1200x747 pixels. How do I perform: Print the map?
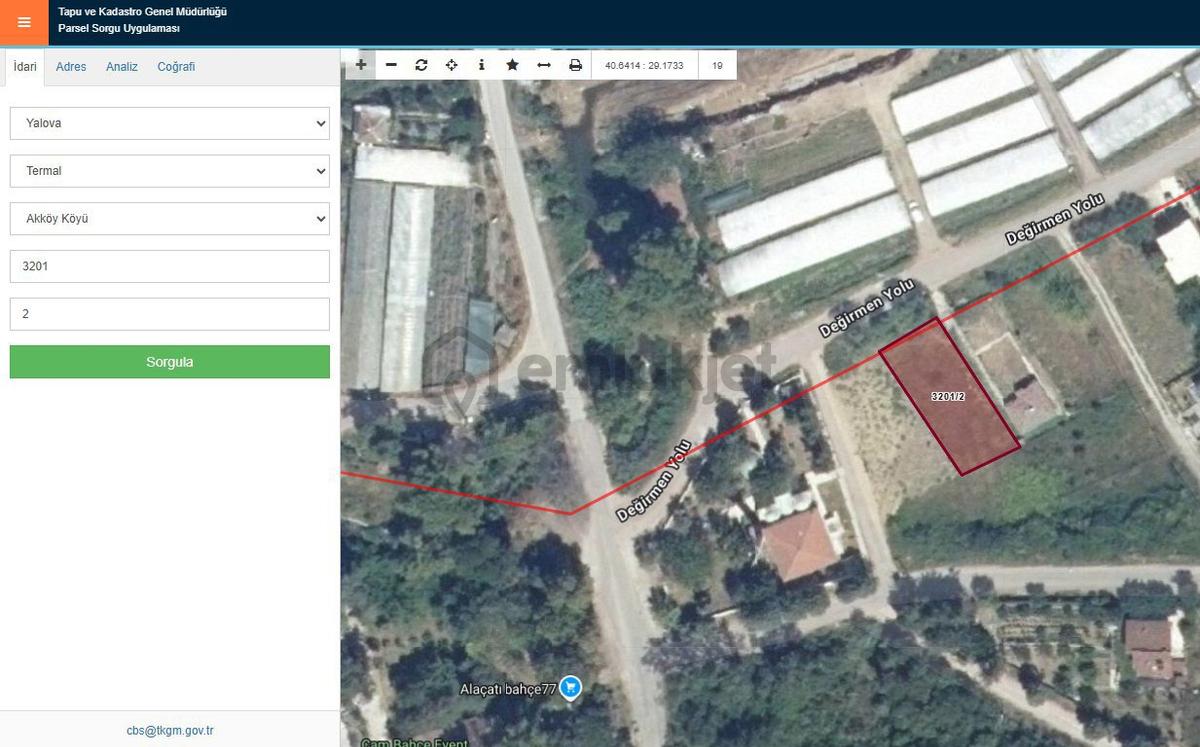tap(575, 65)
